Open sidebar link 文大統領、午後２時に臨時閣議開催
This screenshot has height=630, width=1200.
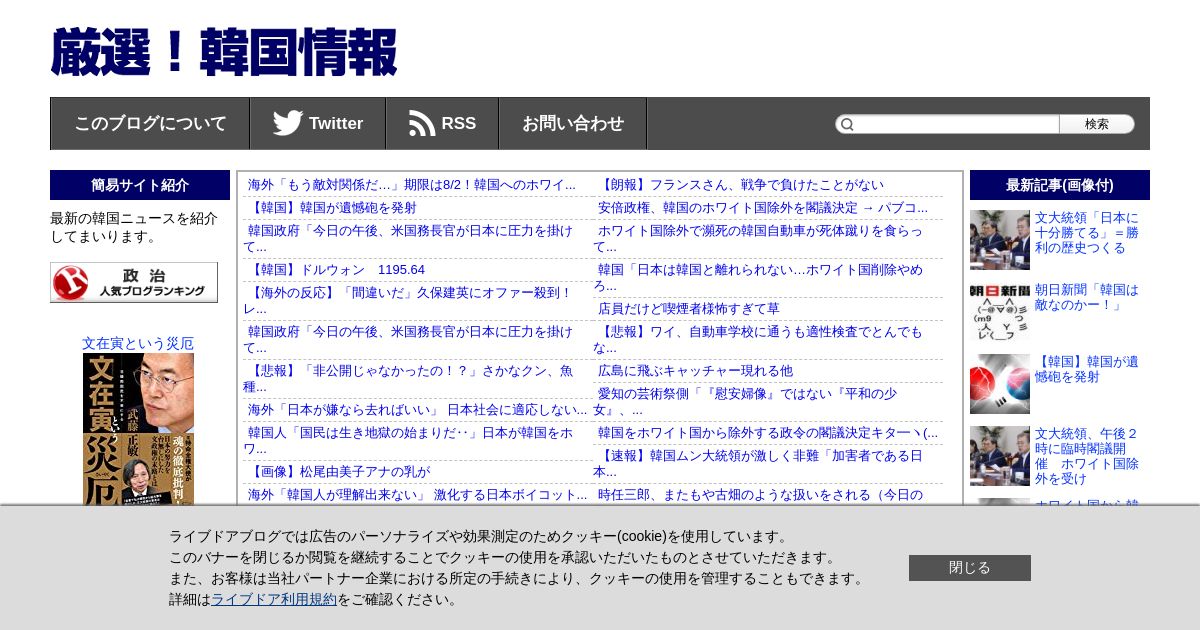tap(1087, 456)
